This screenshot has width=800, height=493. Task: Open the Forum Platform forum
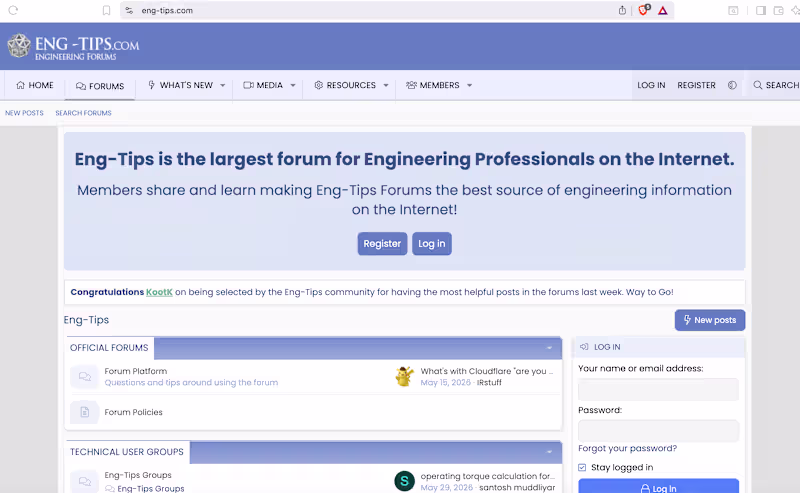tap(136, 371)
